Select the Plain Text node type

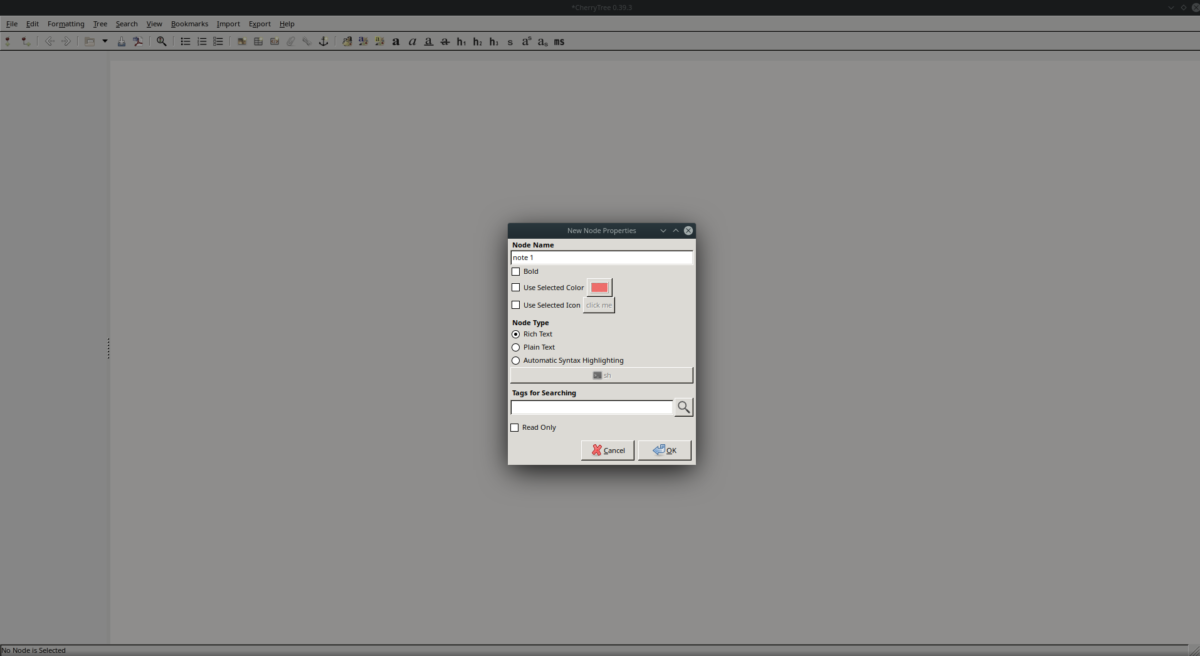(x=516, y=347)
